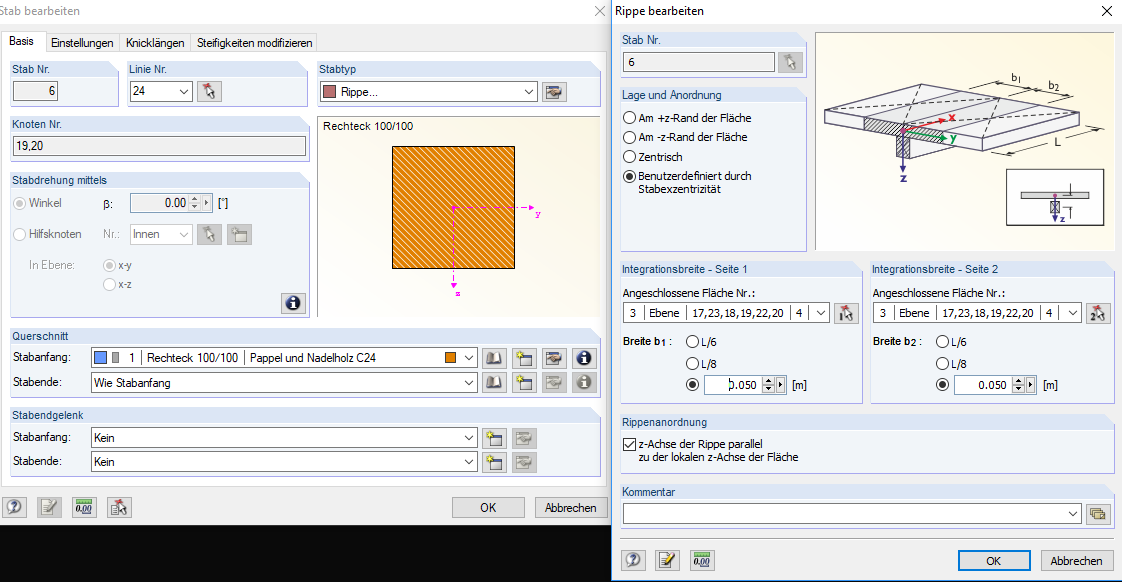Select the custom value radio for Breite b2
1122x582 pixels.
pyautogui.click(x=942, y=385)
